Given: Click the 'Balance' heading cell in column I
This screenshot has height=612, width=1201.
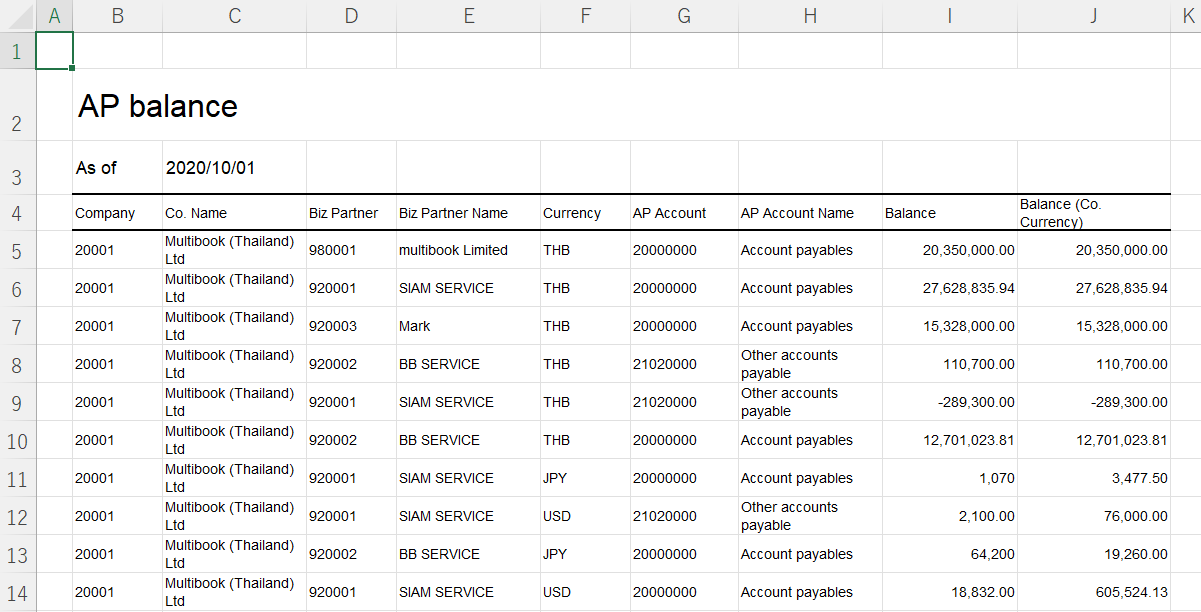Looking at the screenshot, I should [x=950, y=213].
